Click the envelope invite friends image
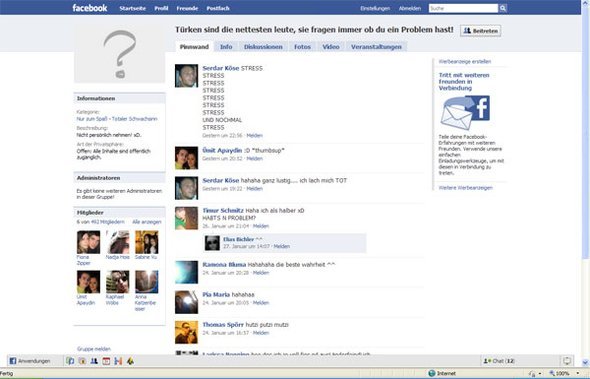 tap(465, 112)
